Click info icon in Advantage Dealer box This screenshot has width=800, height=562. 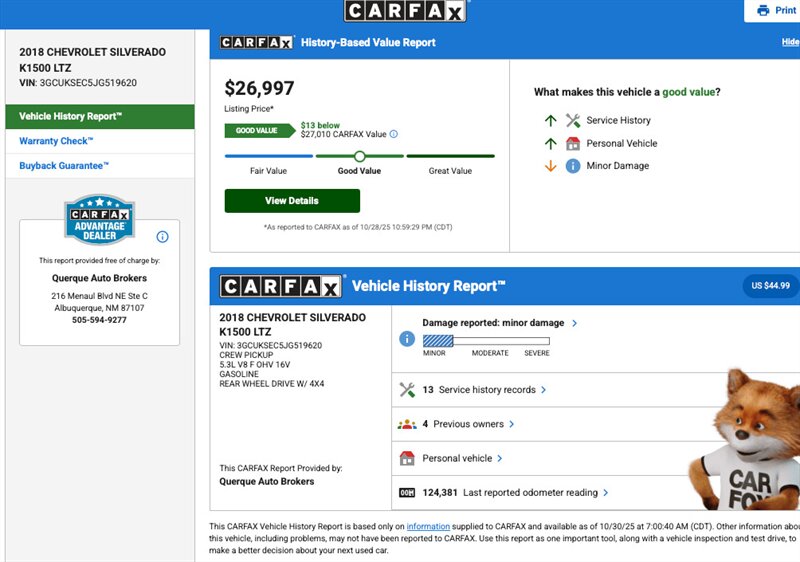pos(162,237)
